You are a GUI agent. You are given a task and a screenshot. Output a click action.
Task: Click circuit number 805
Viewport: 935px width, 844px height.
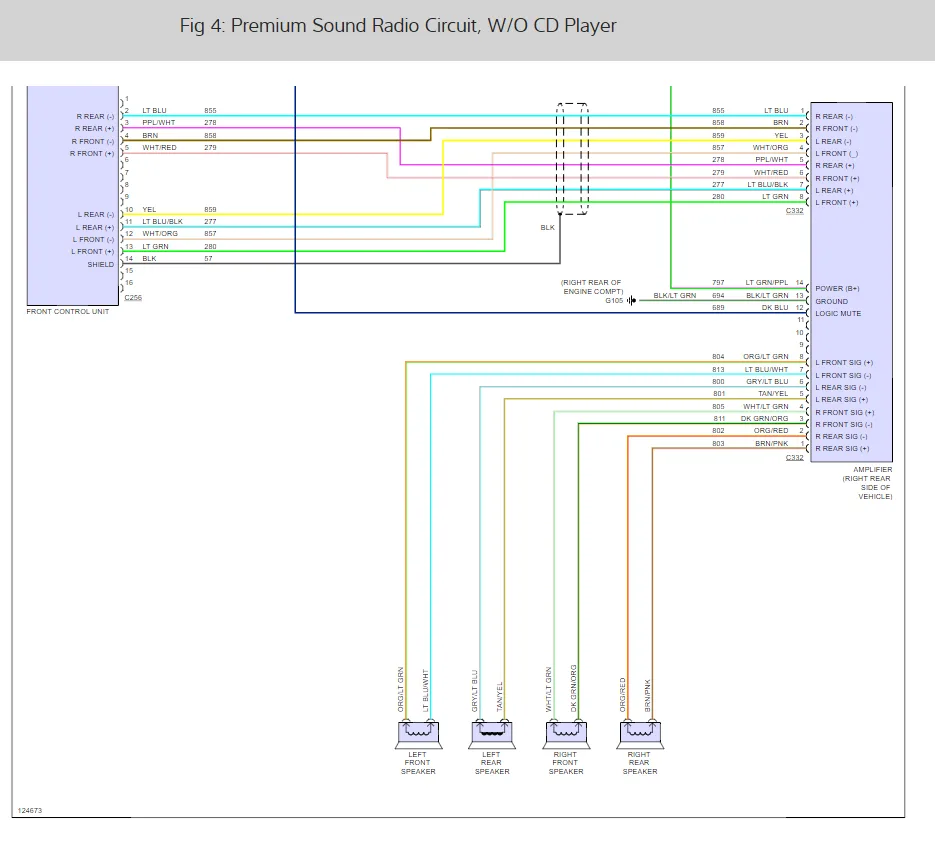tap(718, 407)
